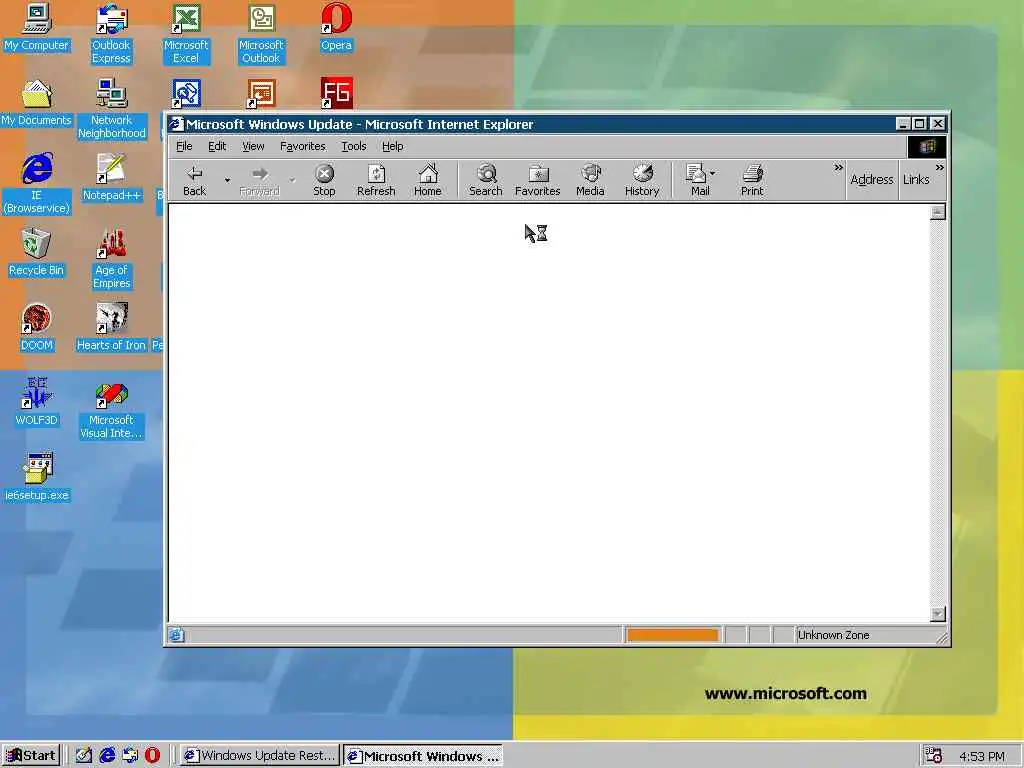The image size is (1024, 768).
Task: Open the File menu
Action: point(184,146)
